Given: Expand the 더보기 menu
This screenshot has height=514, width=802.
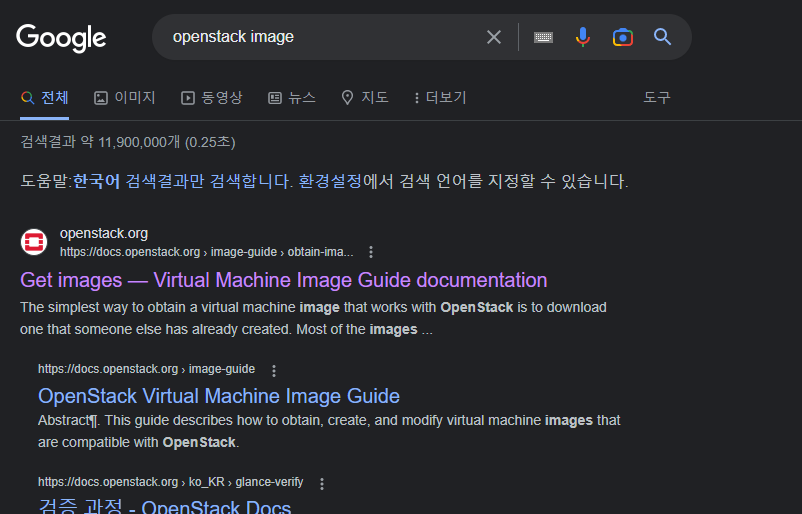Looking at the screenshot, I should click(440, 97).
